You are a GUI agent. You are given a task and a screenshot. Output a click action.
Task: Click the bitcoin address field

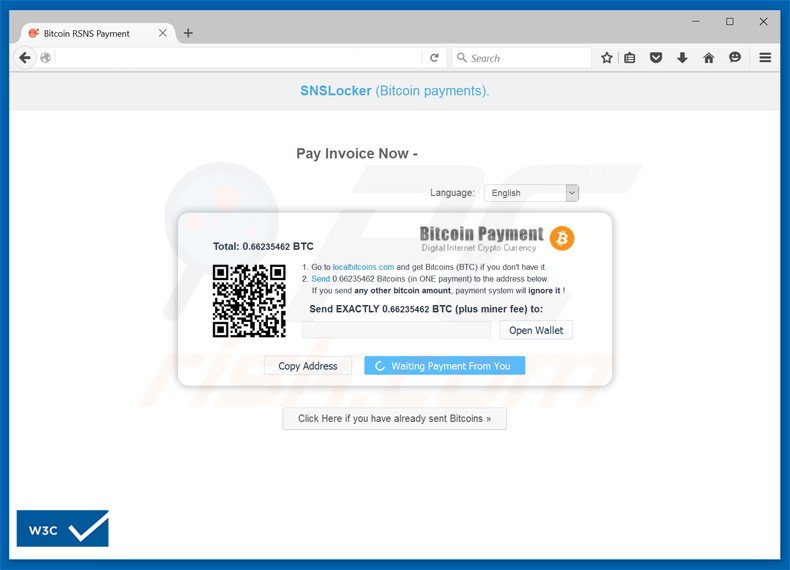396,330
